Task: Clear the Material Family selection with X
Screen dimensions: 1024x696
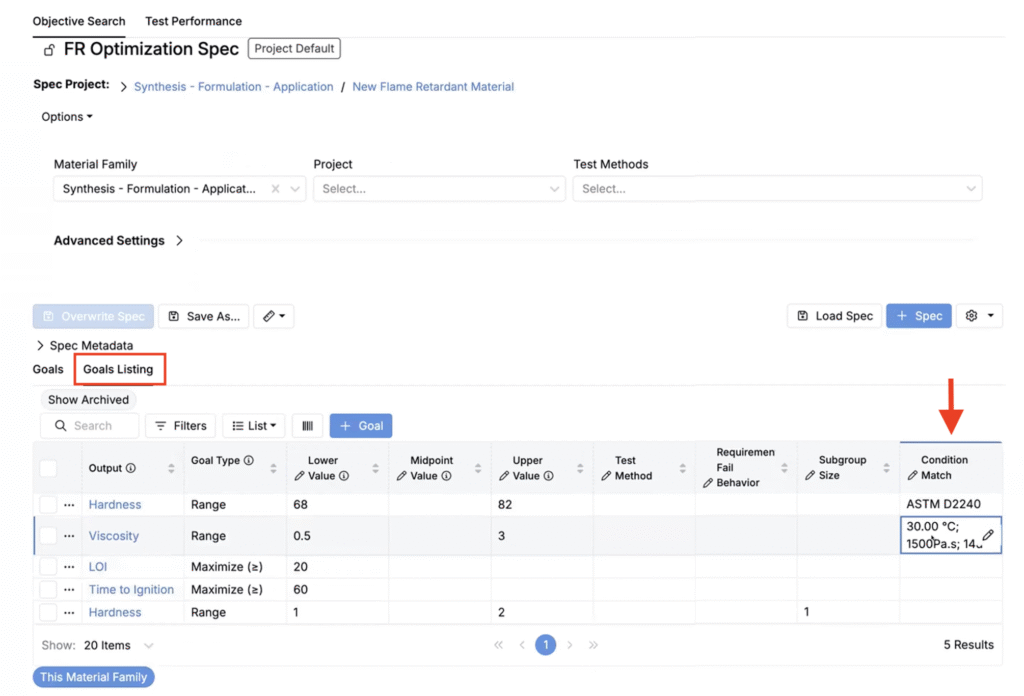Action: (x=276, y=189)
